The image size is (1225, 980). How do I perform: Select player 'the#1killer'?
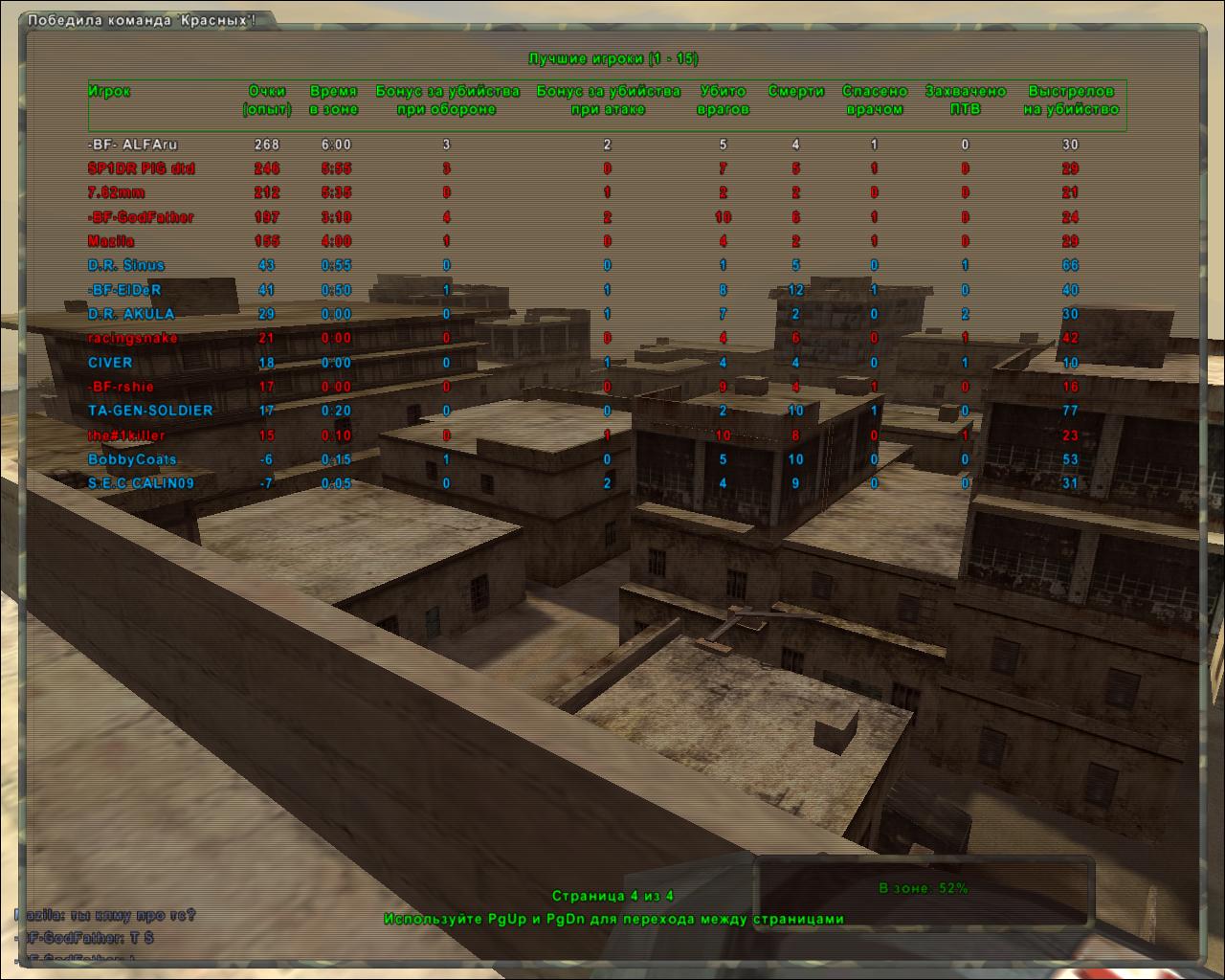126,435
